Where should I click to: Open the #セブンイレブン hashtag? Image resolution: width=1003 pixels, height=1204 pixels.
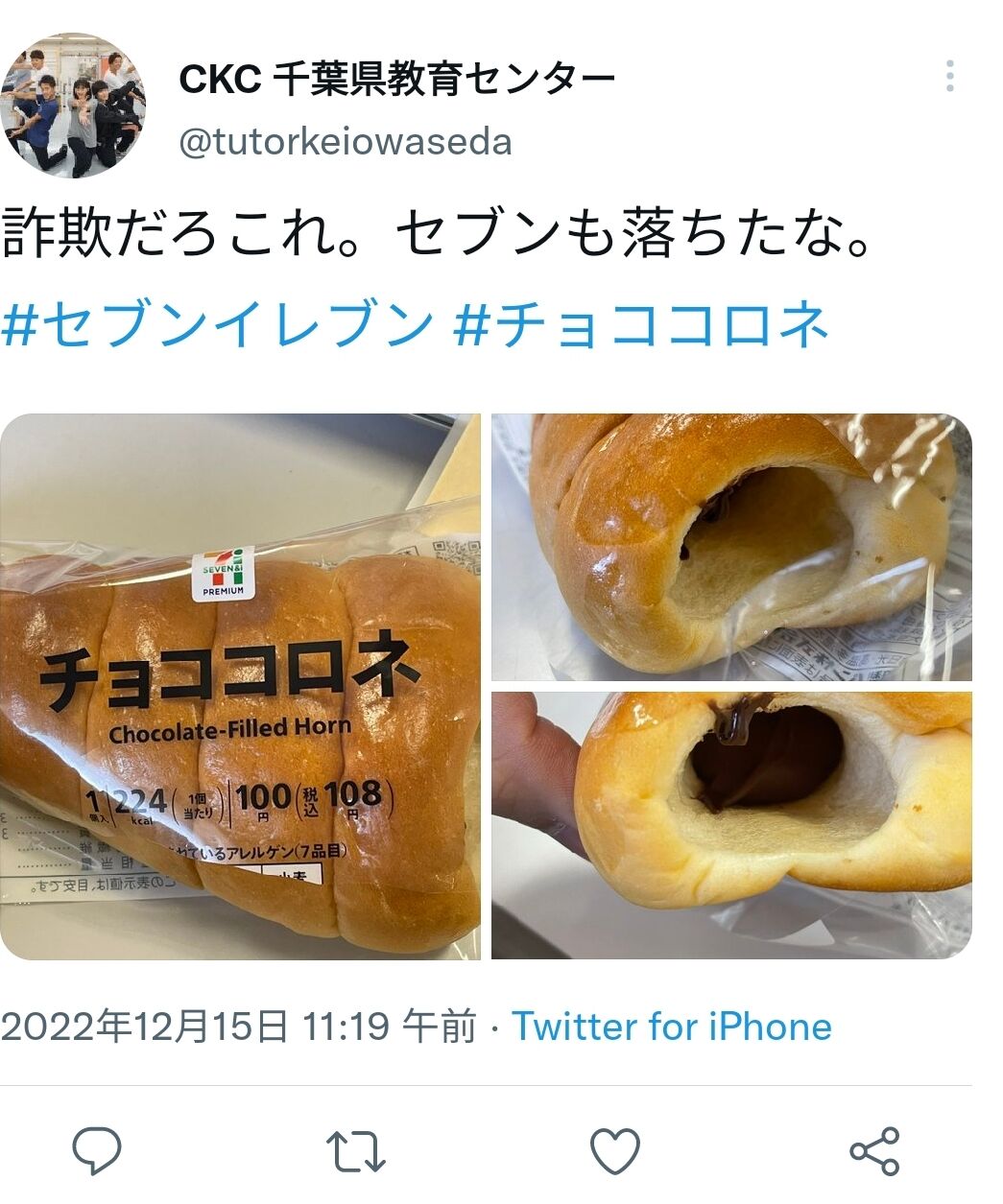click(x=218, y=324)
